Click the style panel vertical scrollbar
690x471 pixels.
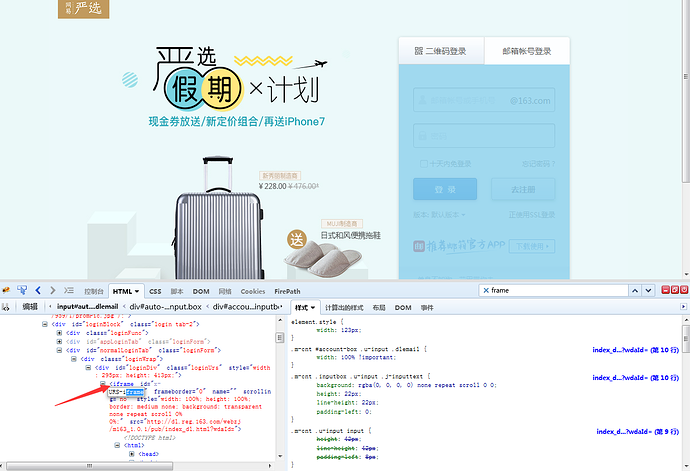686,339
